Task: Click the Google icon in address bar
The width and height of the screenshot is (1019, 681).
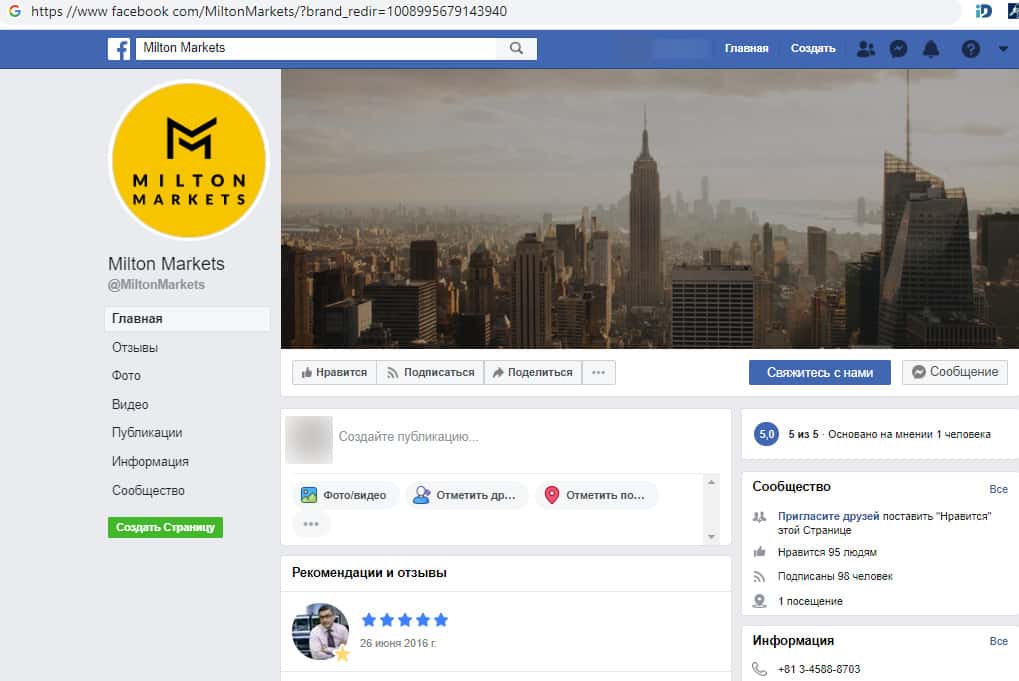Action: [x=14, y=11]
